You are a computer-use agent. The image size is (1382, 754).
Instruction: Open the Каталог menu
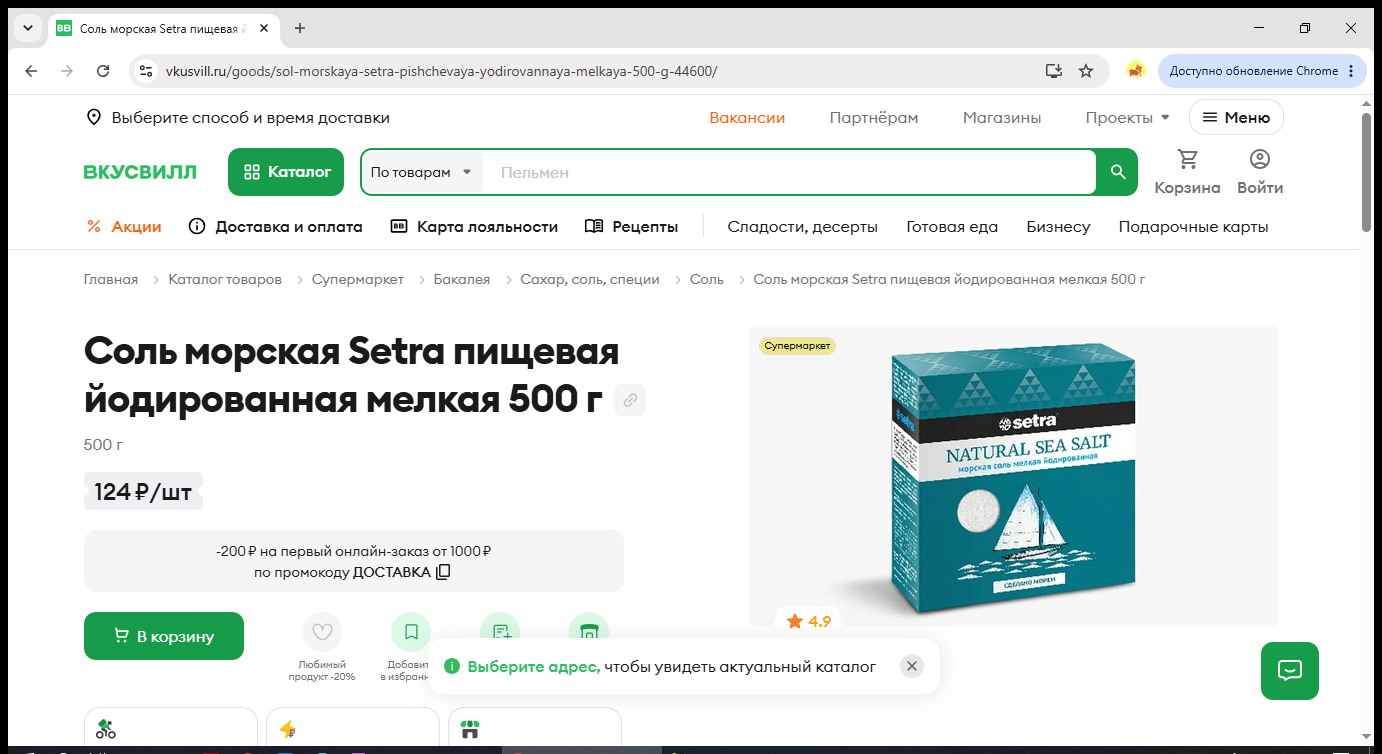pyautogui.click(x=286, y=172)
